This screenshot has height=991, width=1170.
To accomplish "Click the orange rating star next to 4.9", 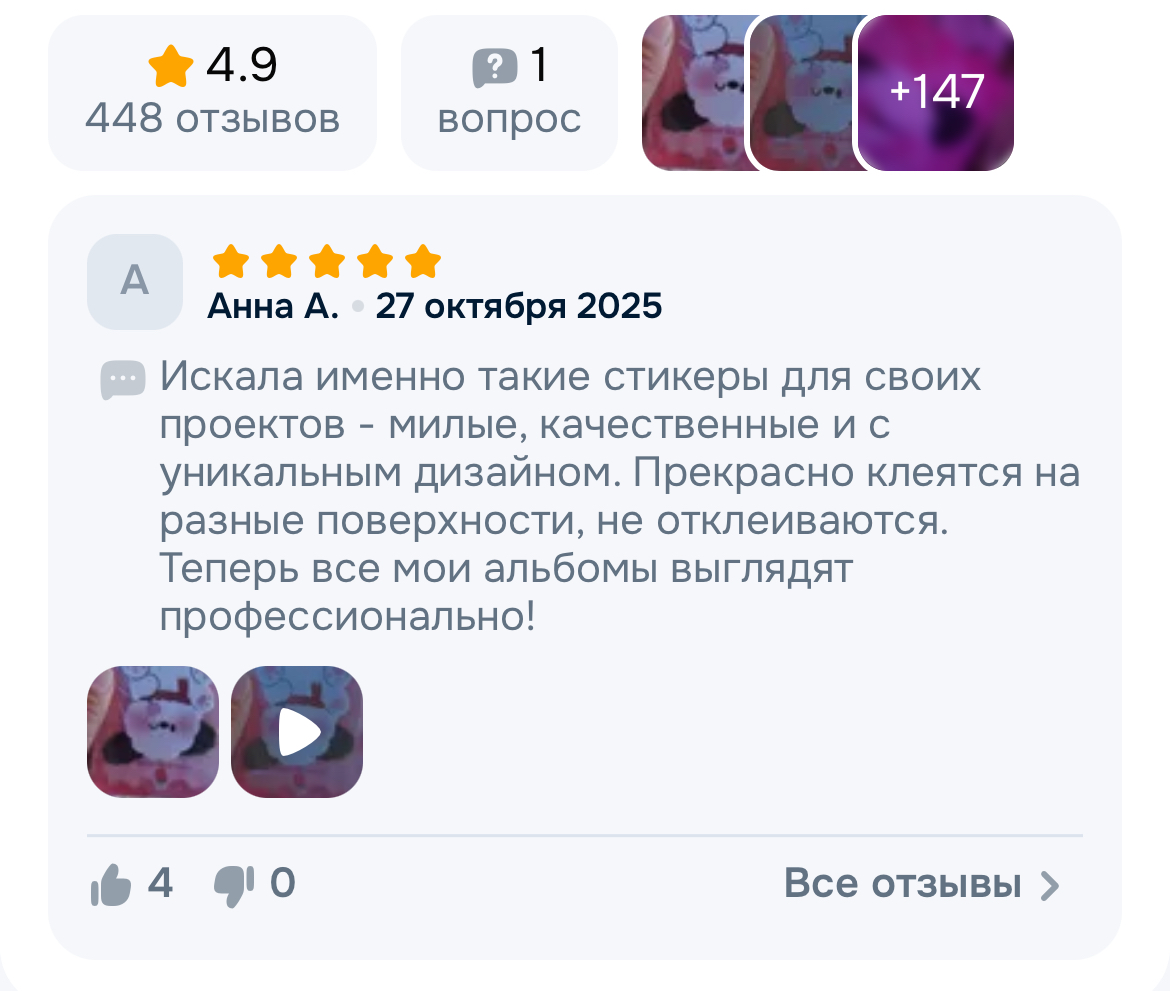I will click(x=171, y=66).
